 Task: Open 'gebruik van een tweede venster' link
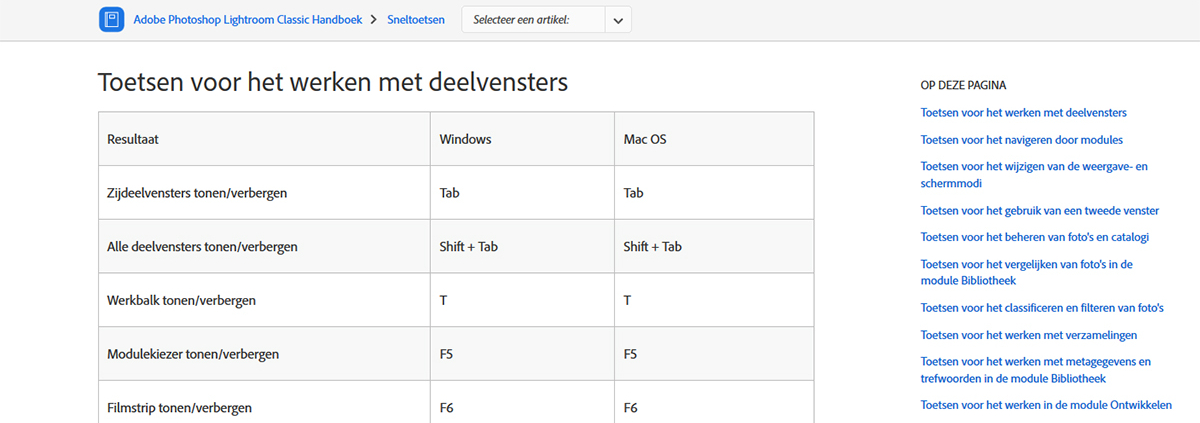coord(1039,211)
